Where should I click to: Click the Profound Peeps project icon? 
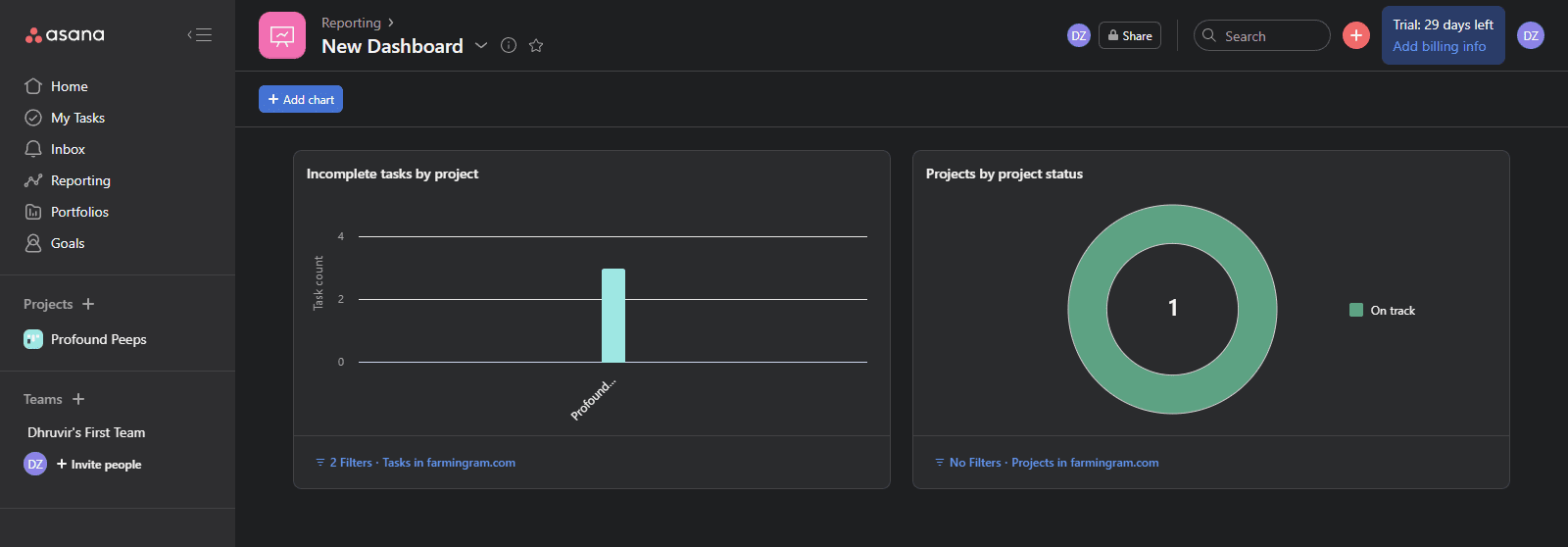(33, 339)
